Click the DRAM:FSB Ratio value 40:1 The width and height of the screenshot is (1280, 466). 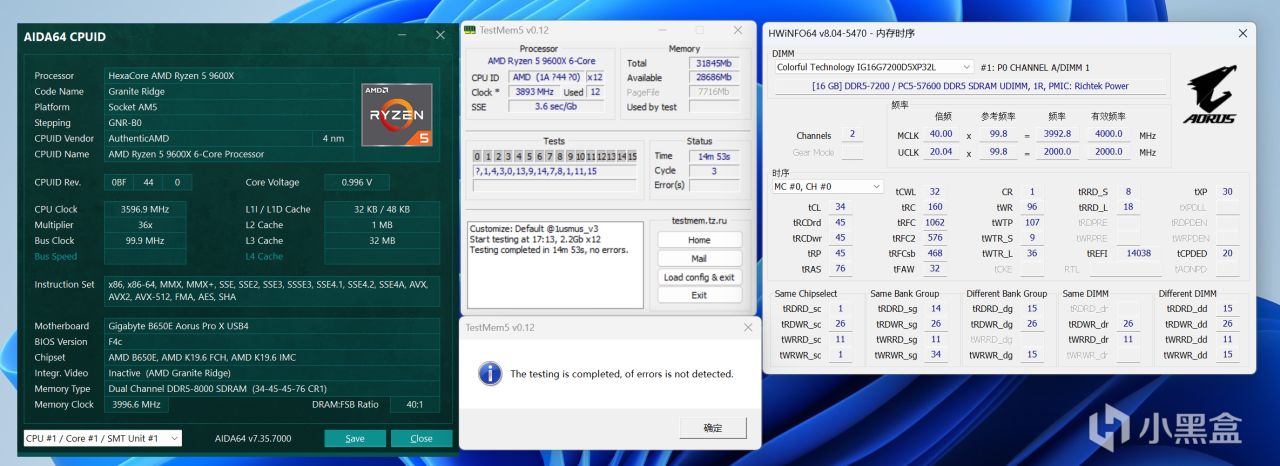[x=414, y=404]
